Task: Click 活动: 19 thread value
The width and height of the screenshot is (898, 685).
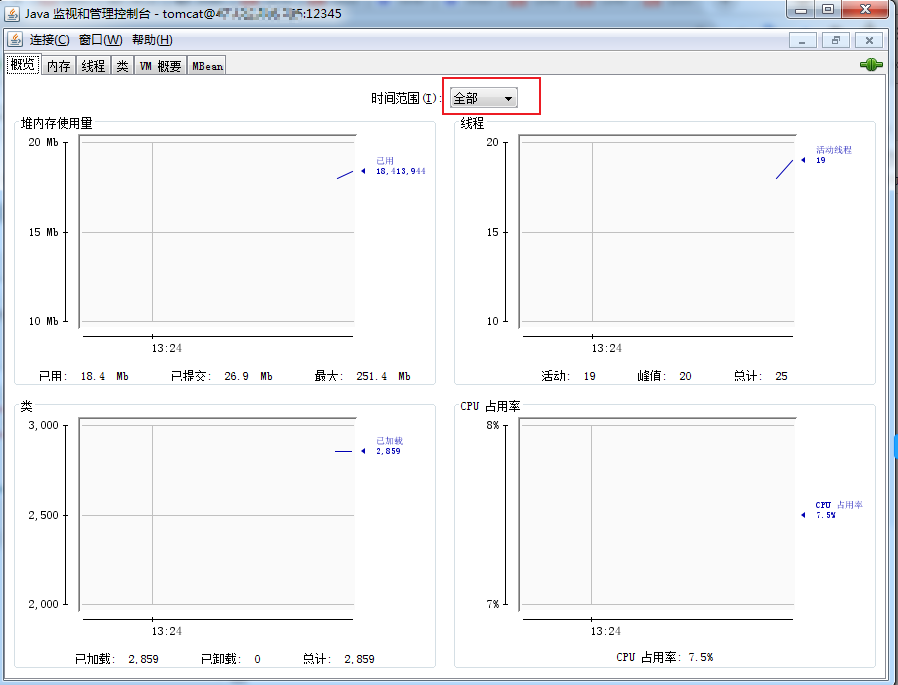Action: (569, 376)
